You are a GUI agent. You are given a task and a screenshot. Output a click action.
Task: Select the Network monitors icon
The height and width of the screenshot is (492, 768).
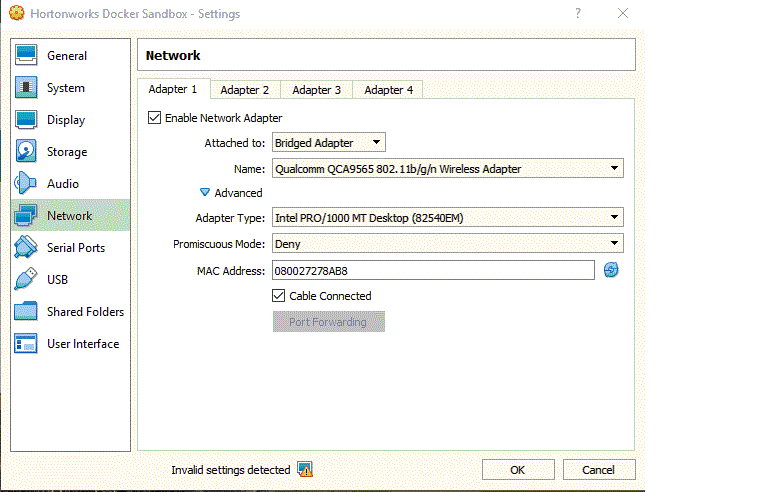click(x=26, y=215)
